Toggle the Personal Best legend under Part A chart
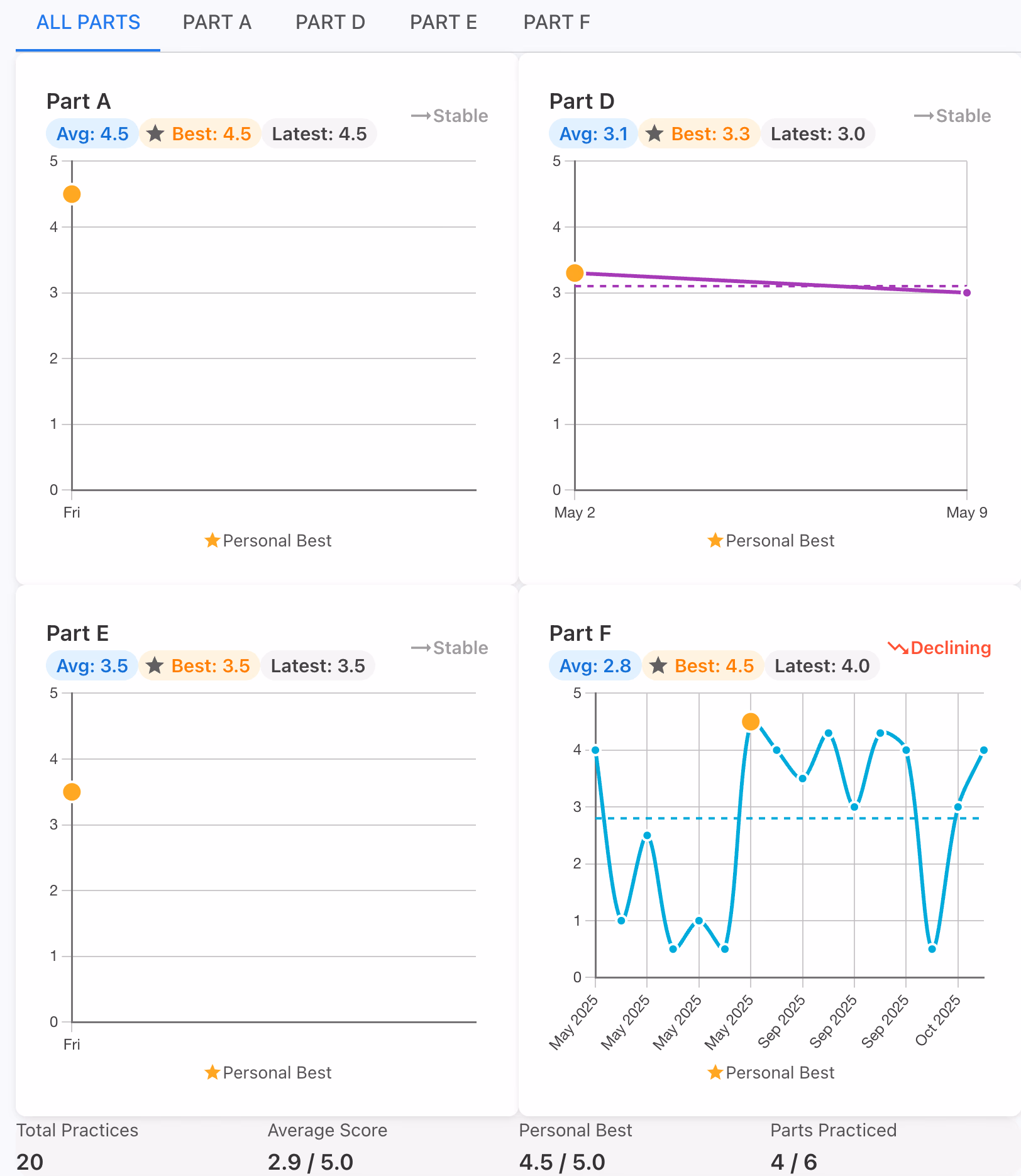The width and height of the screenshot is (1021, 1176). tap(267, 540)
